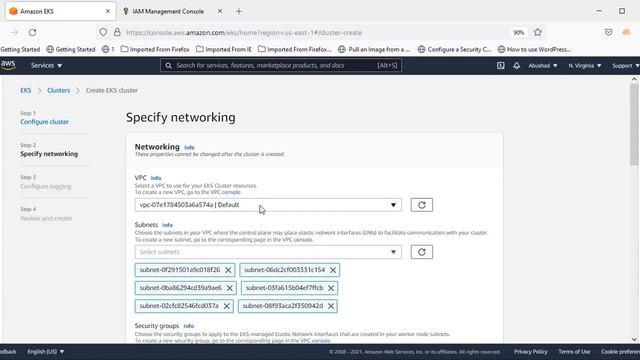Open the VPC selection dropdown

coord(268,205)
